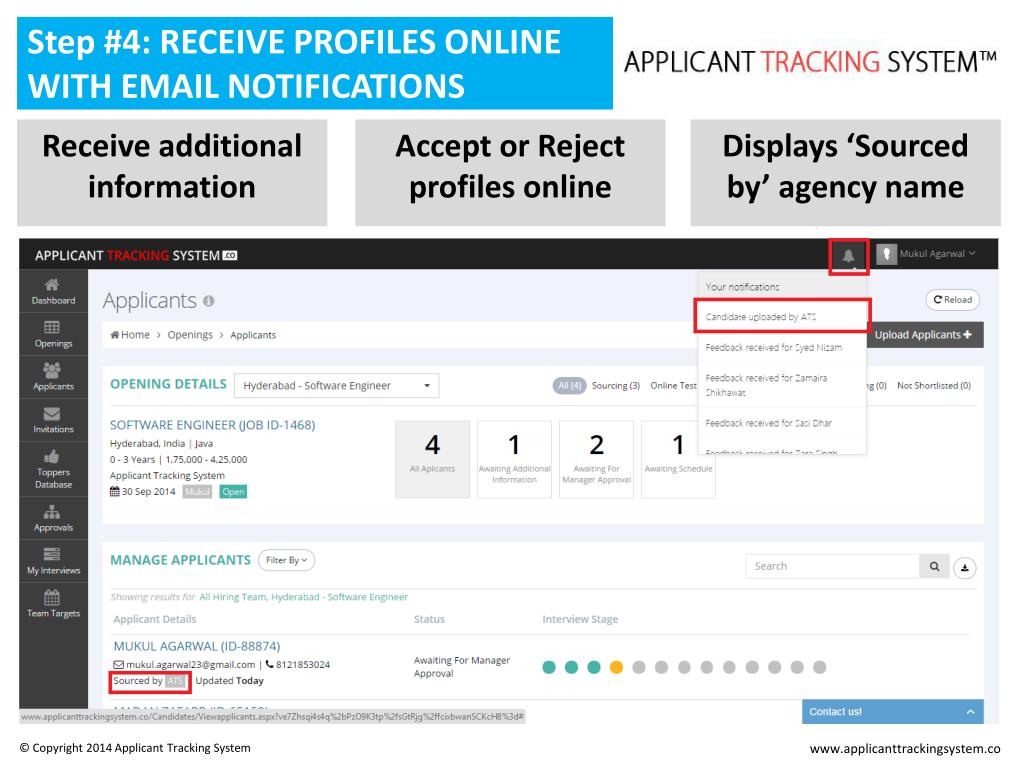This screenshot has height=768, width=1024.
Task: Click the user avatar icon in header
Action: 886,254
